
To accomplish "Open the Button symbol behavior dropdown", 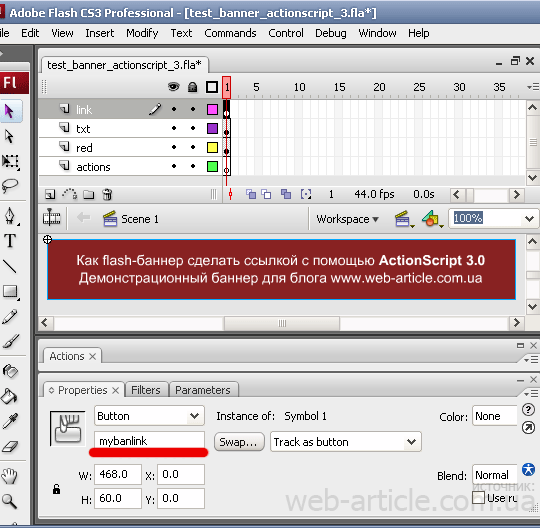I will pos(149,416).
